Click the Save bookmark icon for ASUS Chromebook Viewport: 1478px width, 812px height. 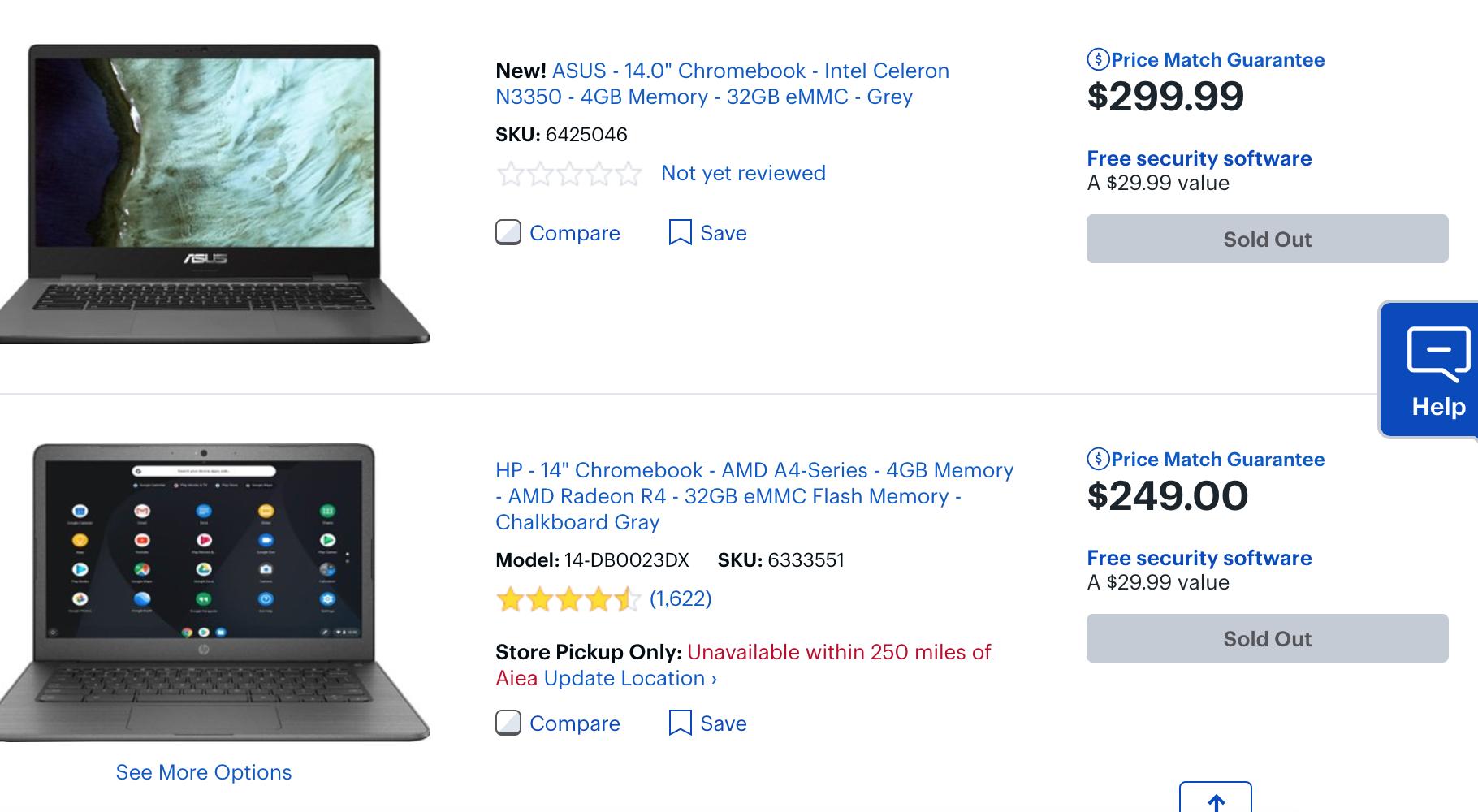680,233
